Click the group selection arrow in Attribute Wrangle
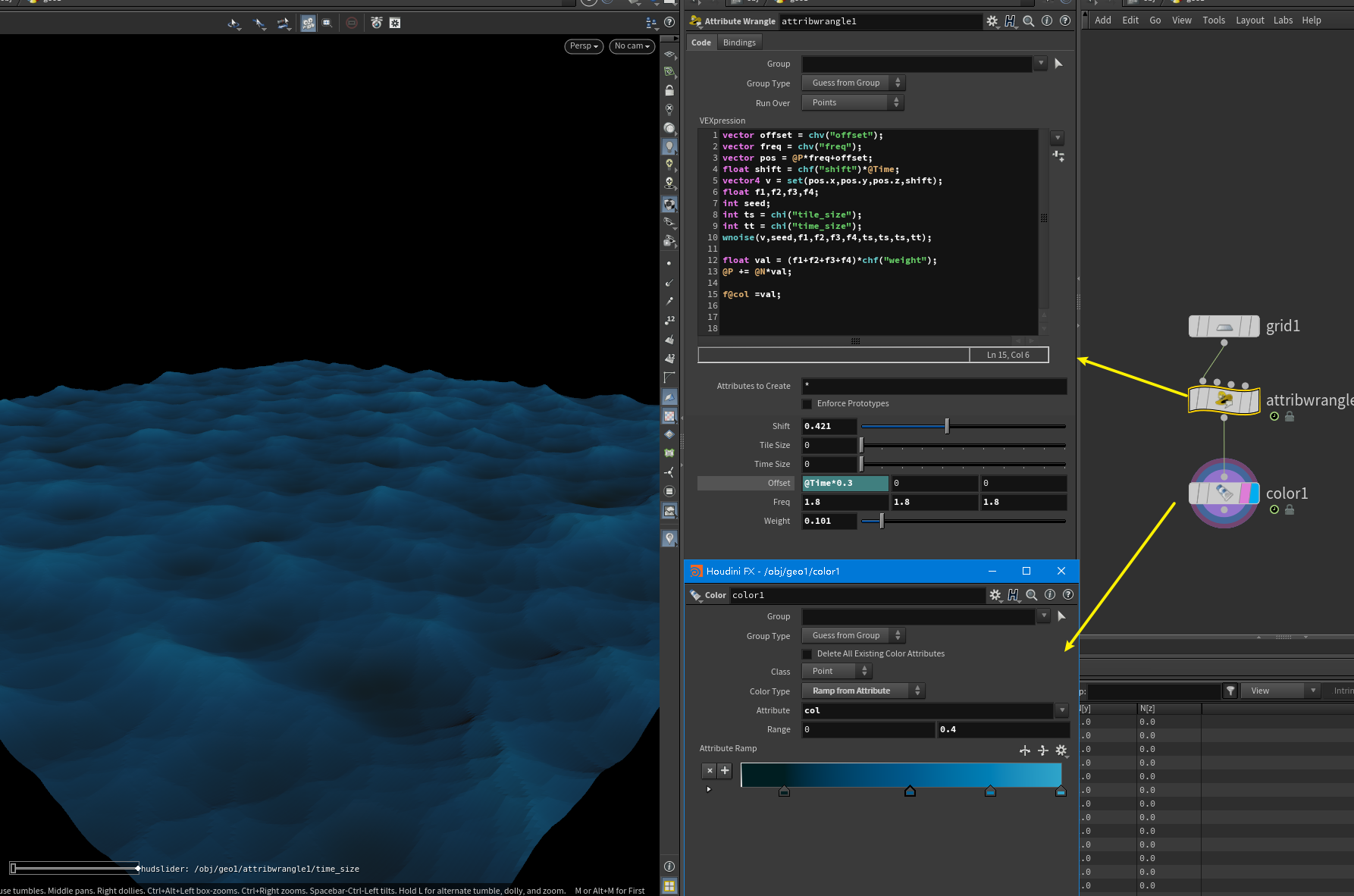Image resolution: width=1354 pixels, height=896 pixels. click(x=1058, y=64)
